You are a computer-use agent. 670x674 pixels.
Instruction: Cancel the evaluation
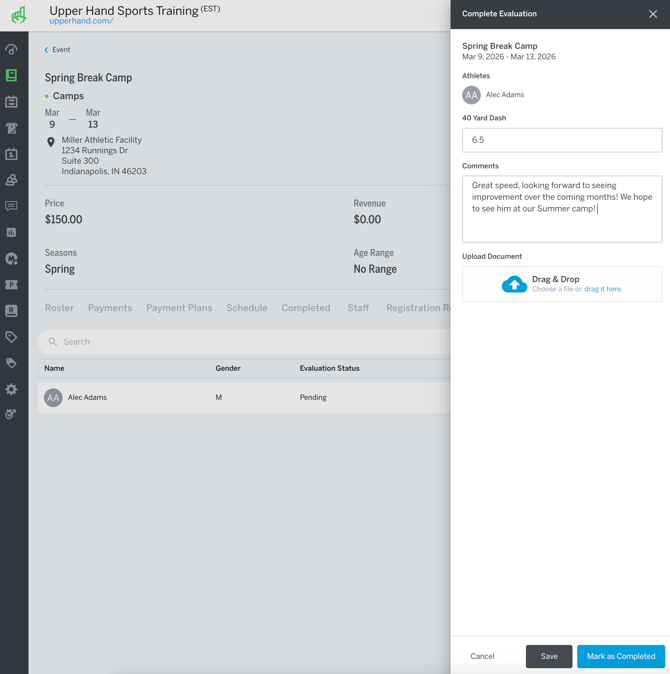pos(482,656)
